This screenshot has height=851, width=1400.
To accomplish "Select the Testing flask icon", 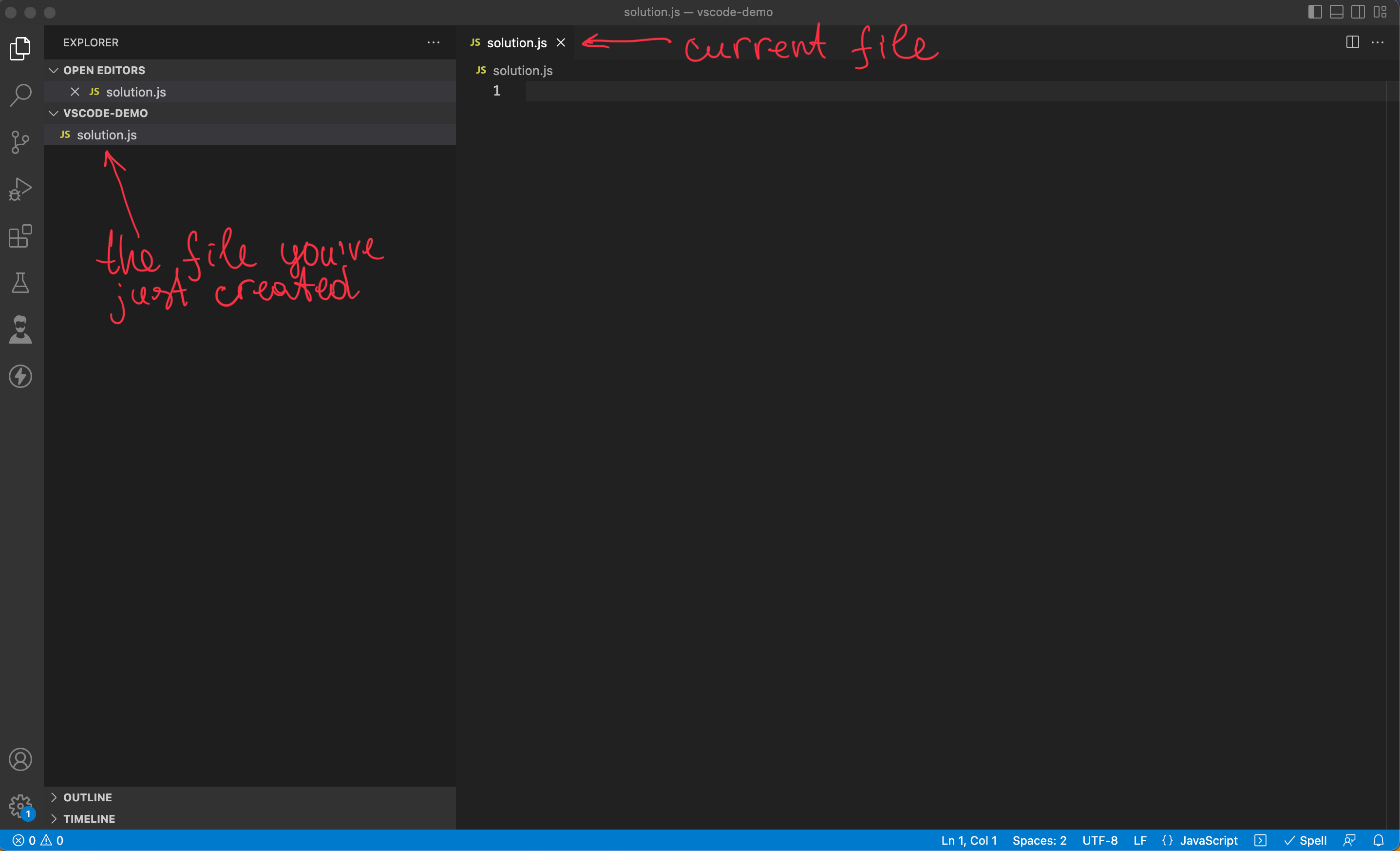I will (20, 283).
